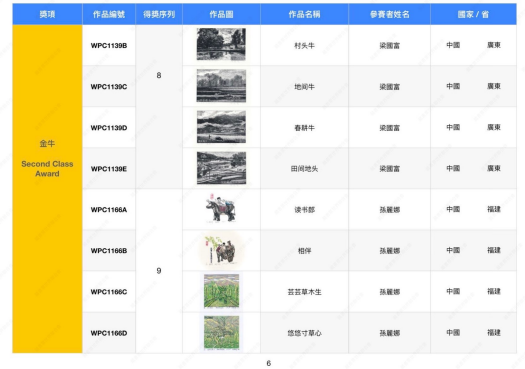The image size is (525, 369).
Task: Select 孫麗娜 in the WPC1166A row
Action: pos(389,210)
